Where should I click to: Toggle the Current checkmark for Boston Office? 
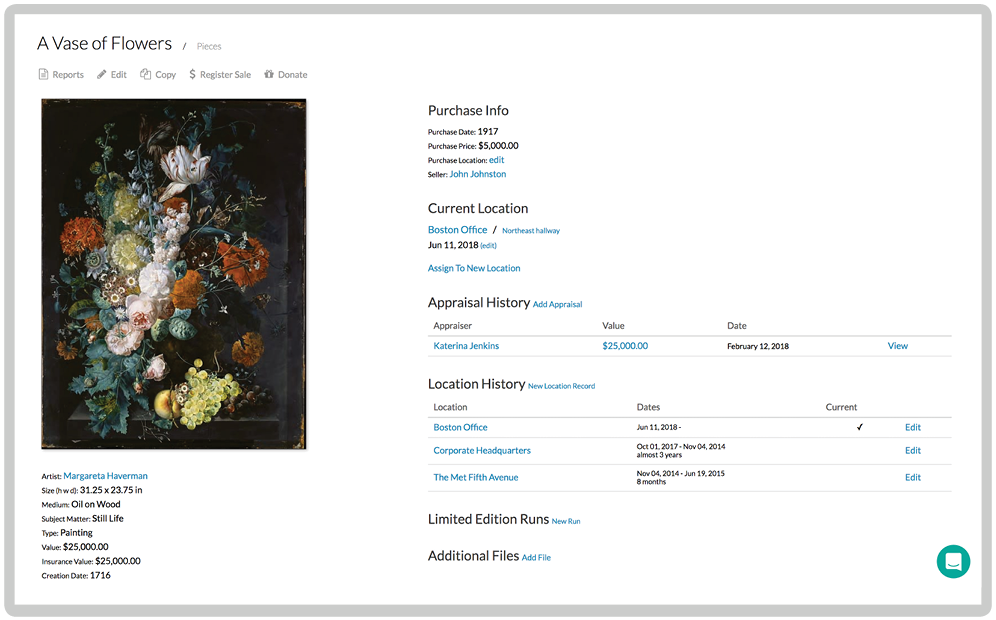click(859, 427)
